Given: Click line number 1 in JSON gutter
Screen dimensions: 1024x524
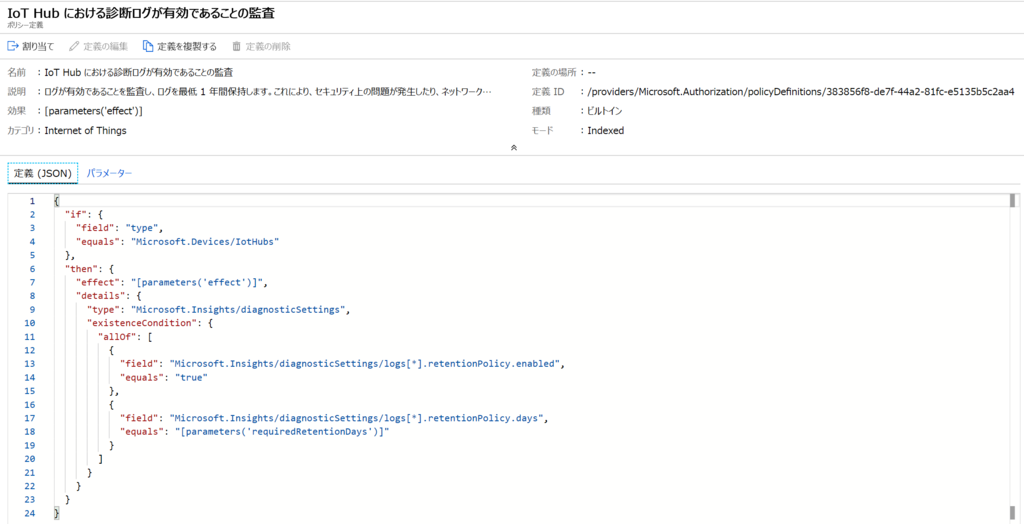Looking at the screenshot, I should click(x=32, y=201).
